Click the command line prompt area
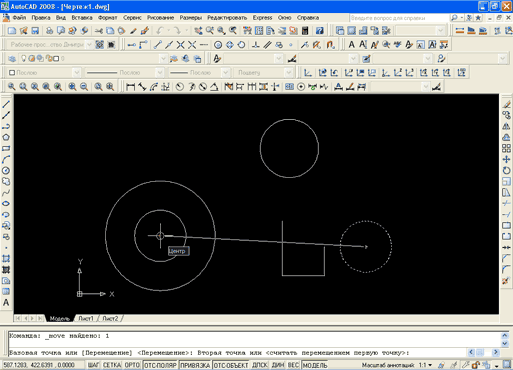Image resolution: width=513 pixels, height=370 pixels. coord(237,353)
